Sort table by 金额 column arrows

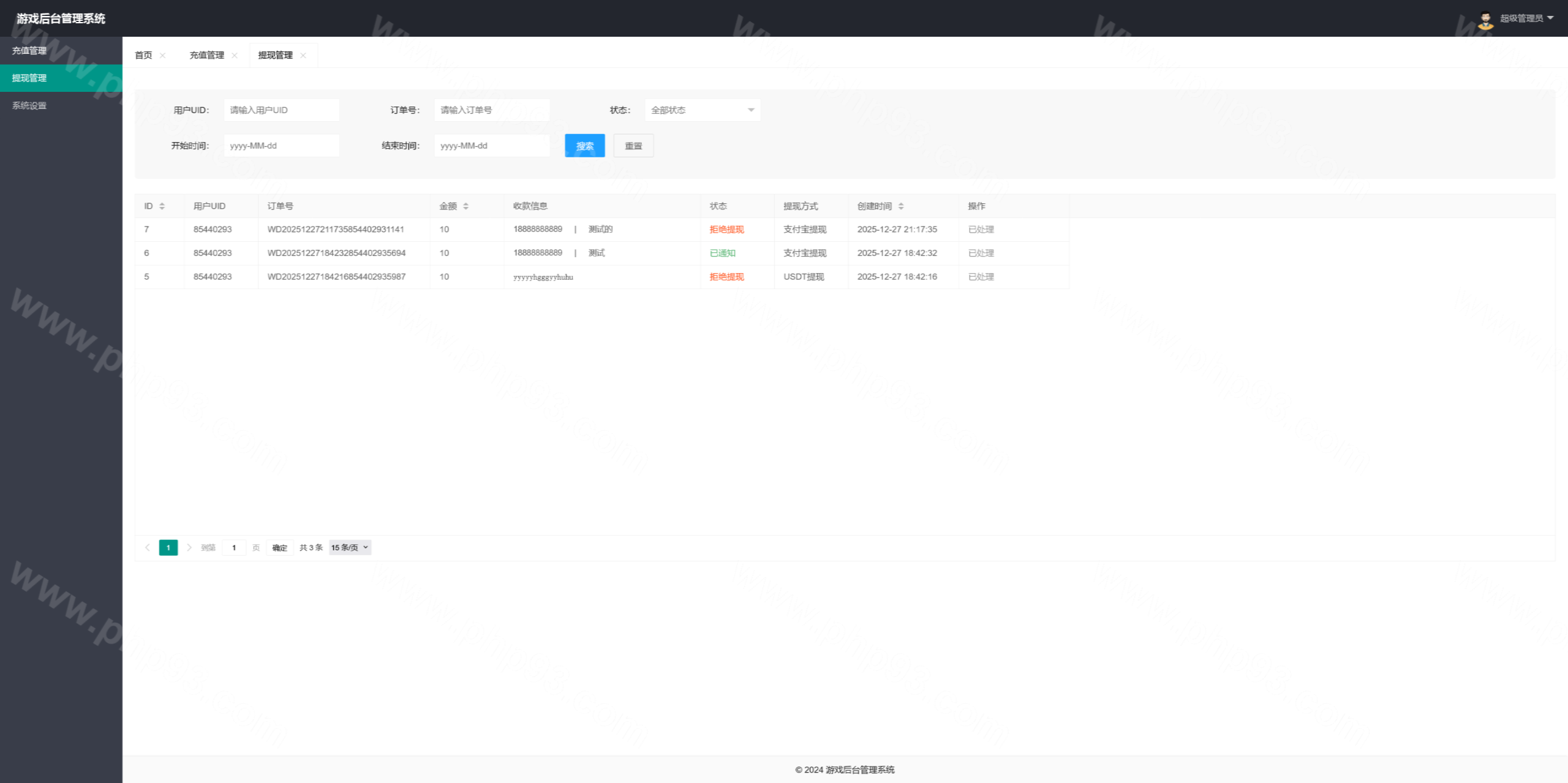click(x=466, y=206)
